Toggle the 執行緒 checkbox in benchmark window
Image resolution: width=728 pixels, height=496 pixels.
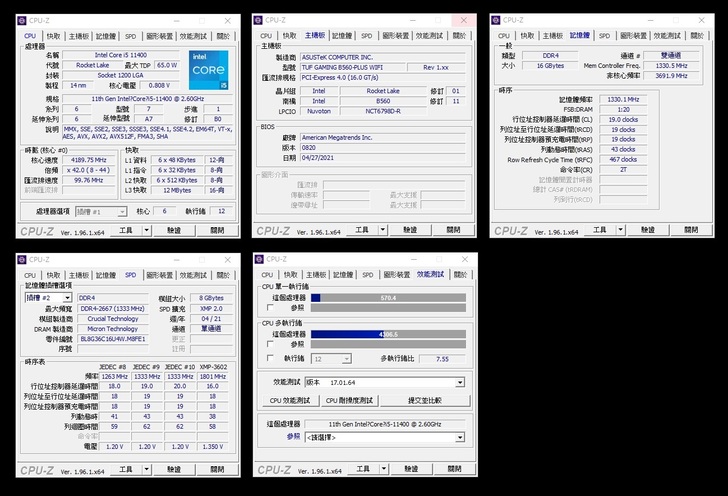click(270, 358)
